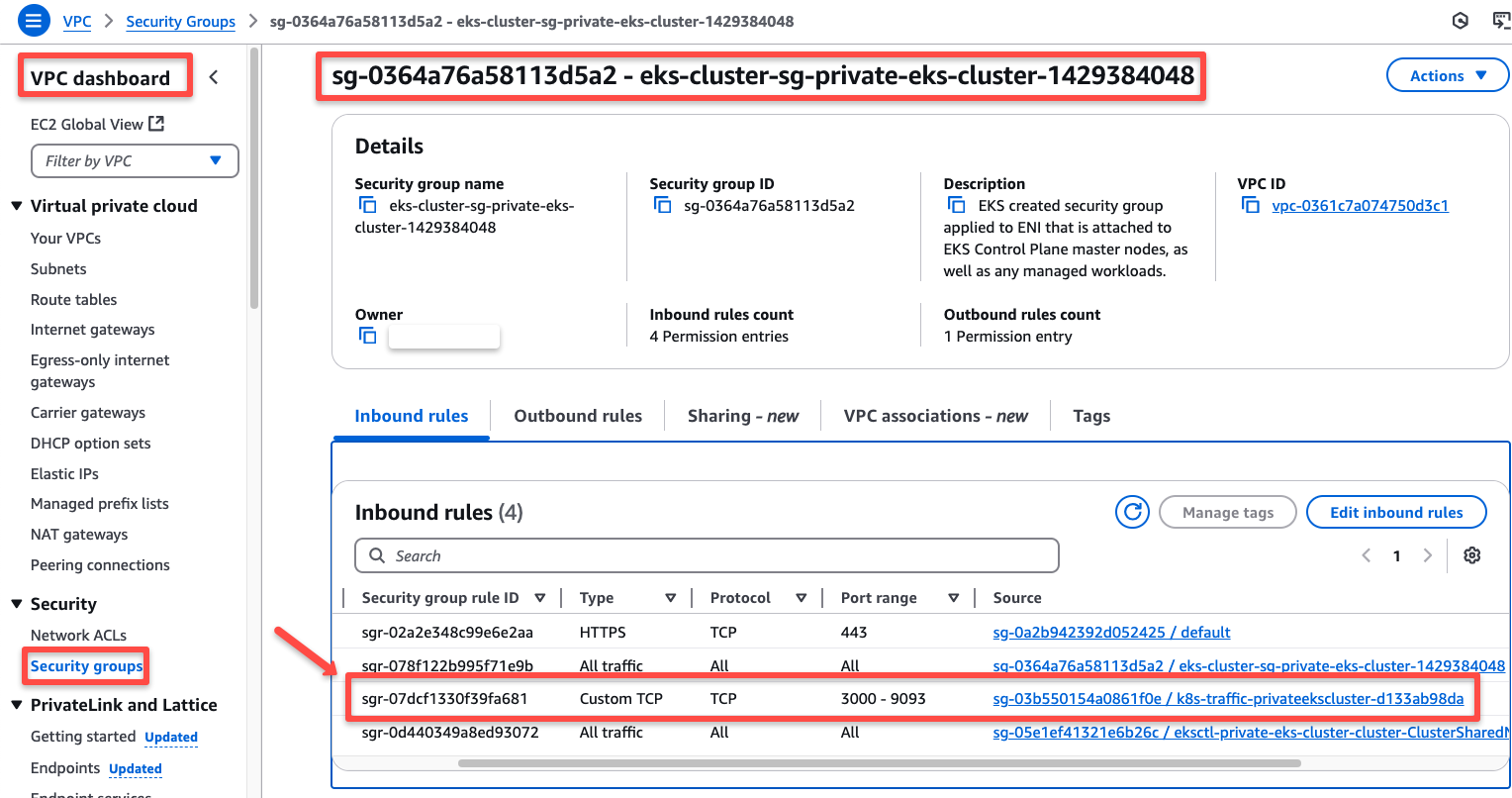The width and height of the screenshot is (1512, 798).
Task: Open the k8s-traffic-privateekscluster source link
Action: coord(1228,698)
